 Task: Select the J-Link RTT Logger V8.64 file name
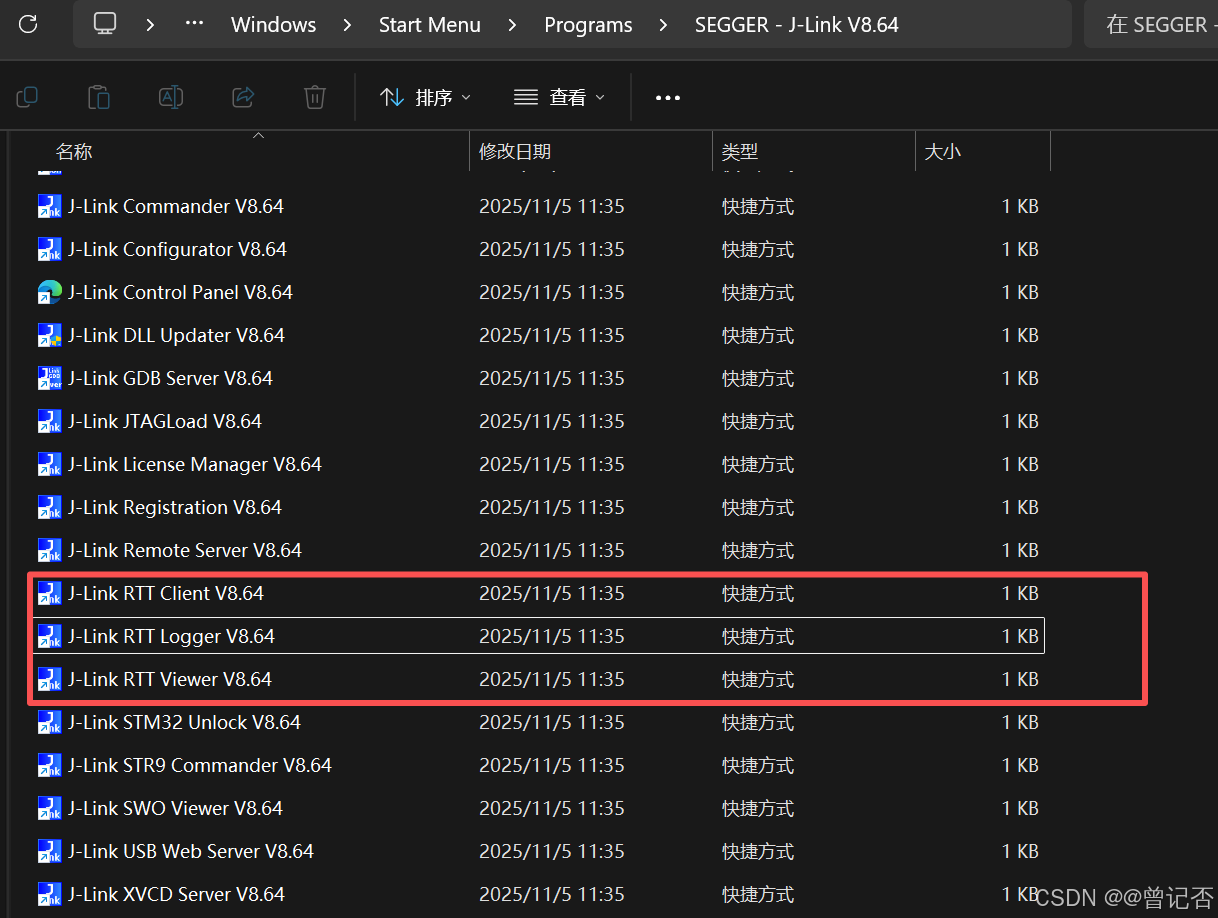pos(172,637)
